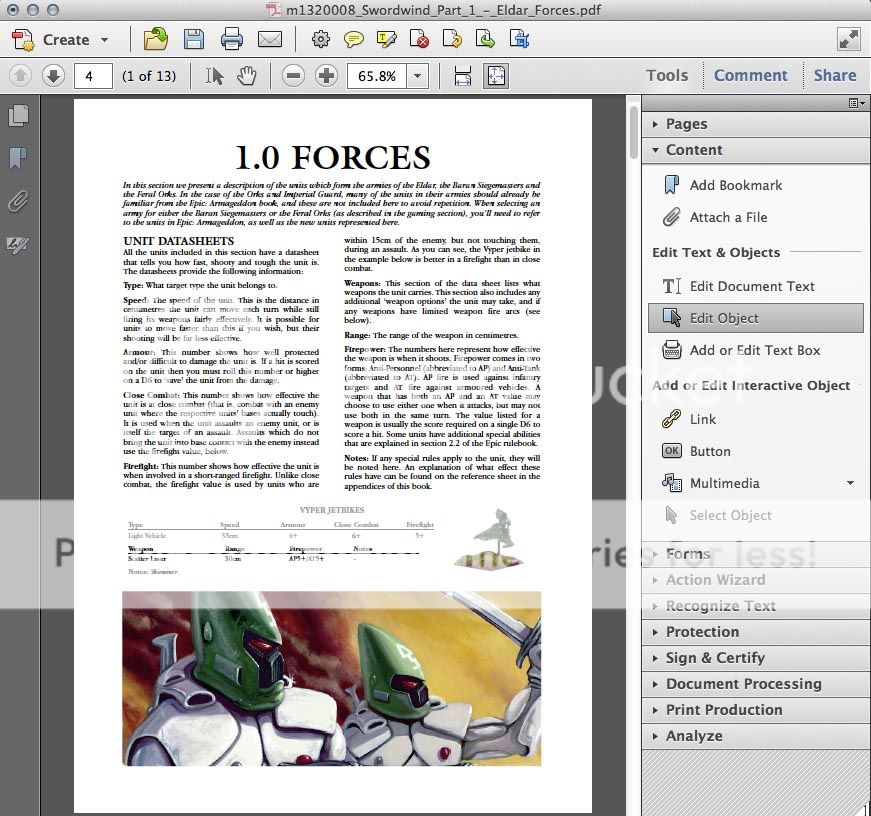Open the zoom level dropdown arrow
The width and height of the screenshot is (871, 816).
[x=418, y=76]
